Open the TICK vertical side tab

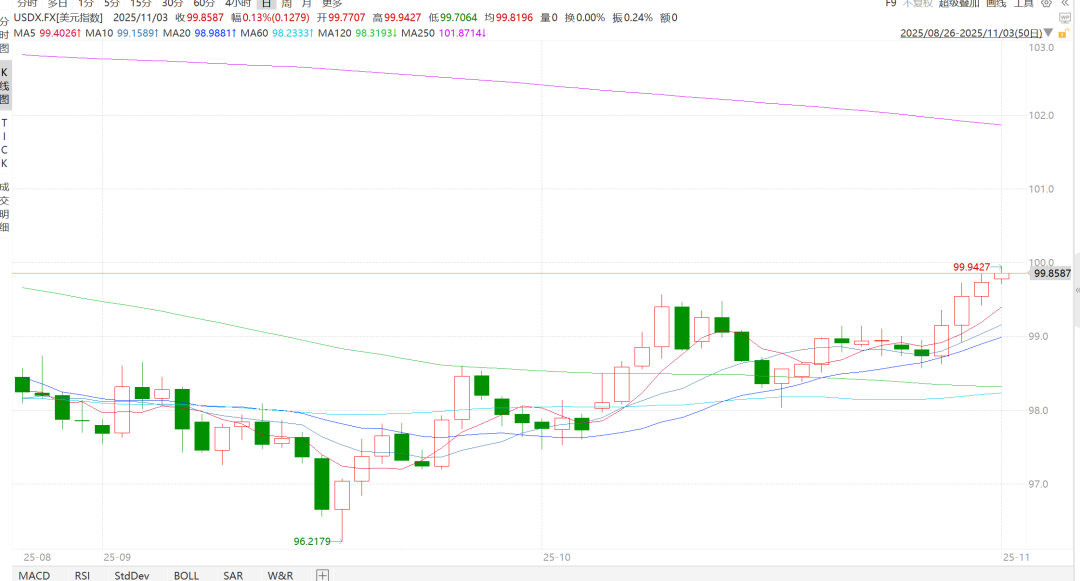pyautogui.click(x=4, y=143)
